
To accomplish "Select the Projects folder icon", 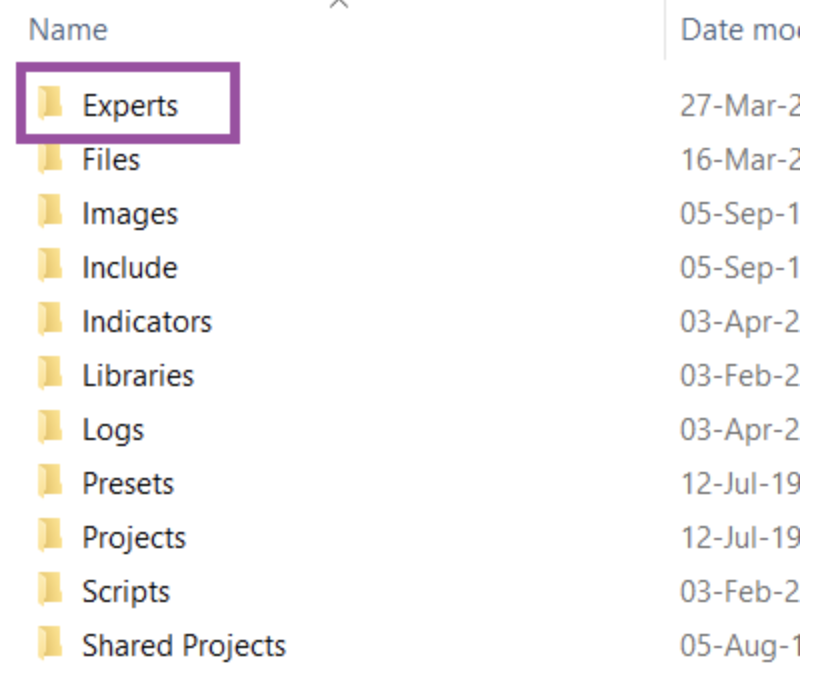I will (x=51, y=535).
